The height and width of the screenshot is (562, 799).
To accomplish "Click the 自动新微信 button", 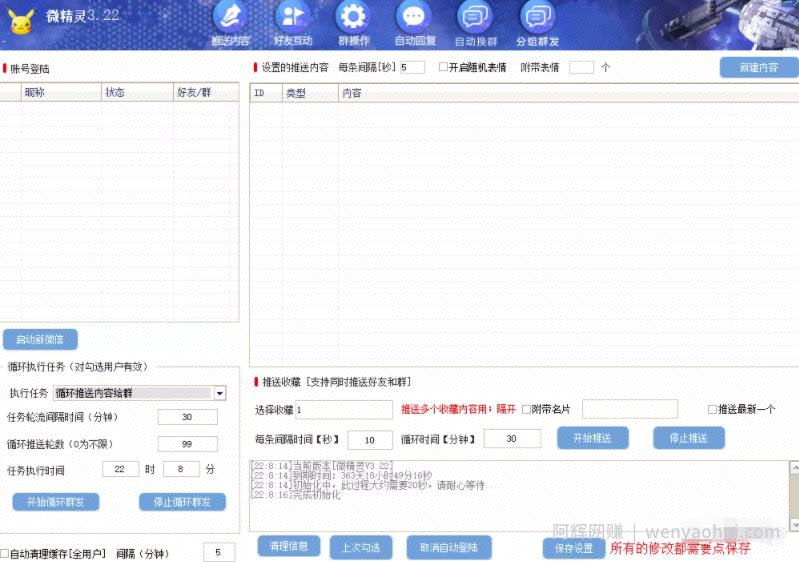I will coord(40,339).
